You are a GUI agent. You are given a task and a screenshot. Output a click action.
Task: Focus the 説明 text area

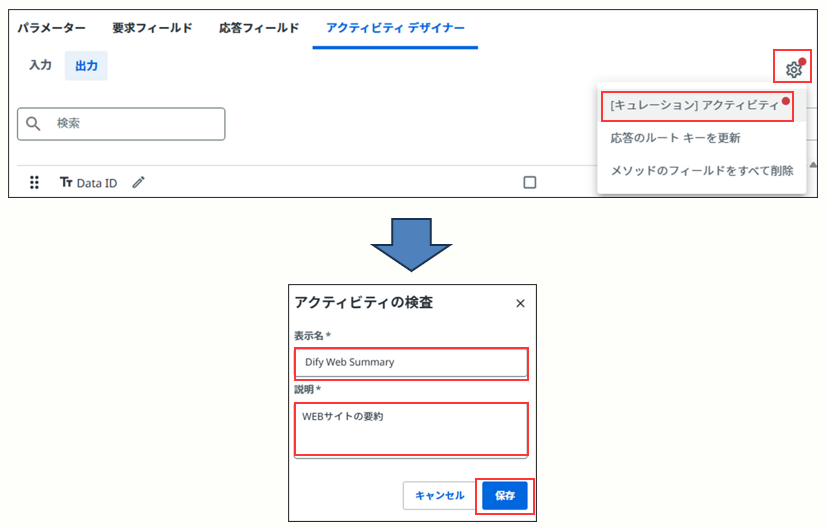411,428
